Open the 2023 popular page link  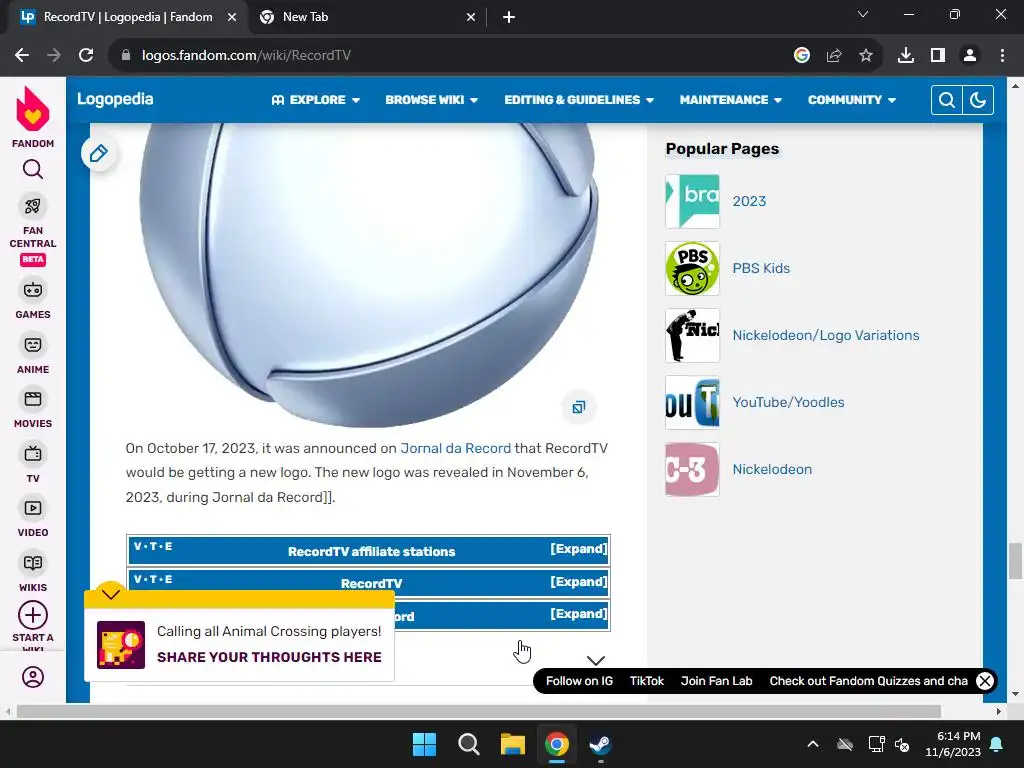click(x=749, y=201)
